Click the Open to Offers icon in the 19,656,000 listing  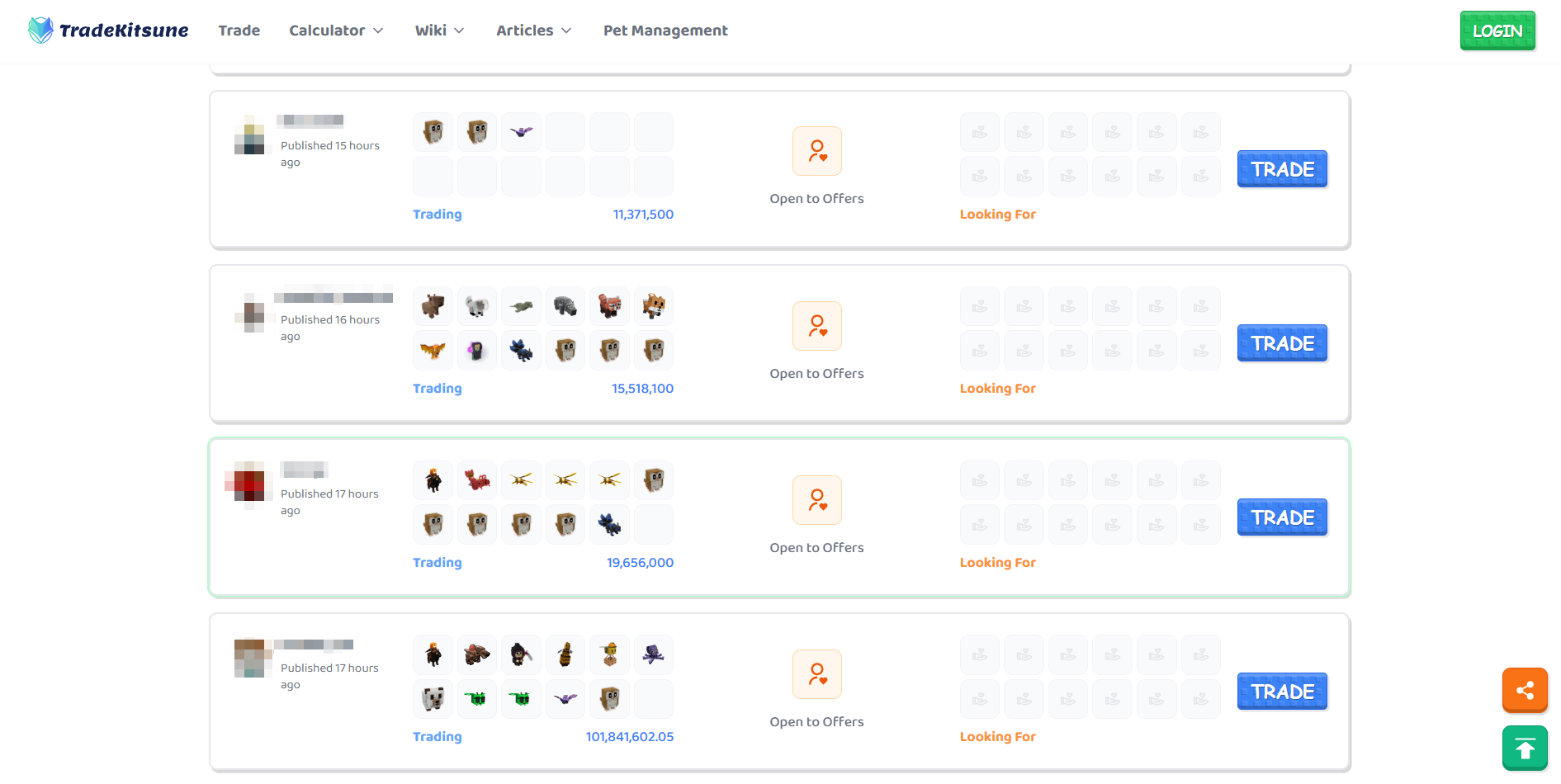coord(817,500)
